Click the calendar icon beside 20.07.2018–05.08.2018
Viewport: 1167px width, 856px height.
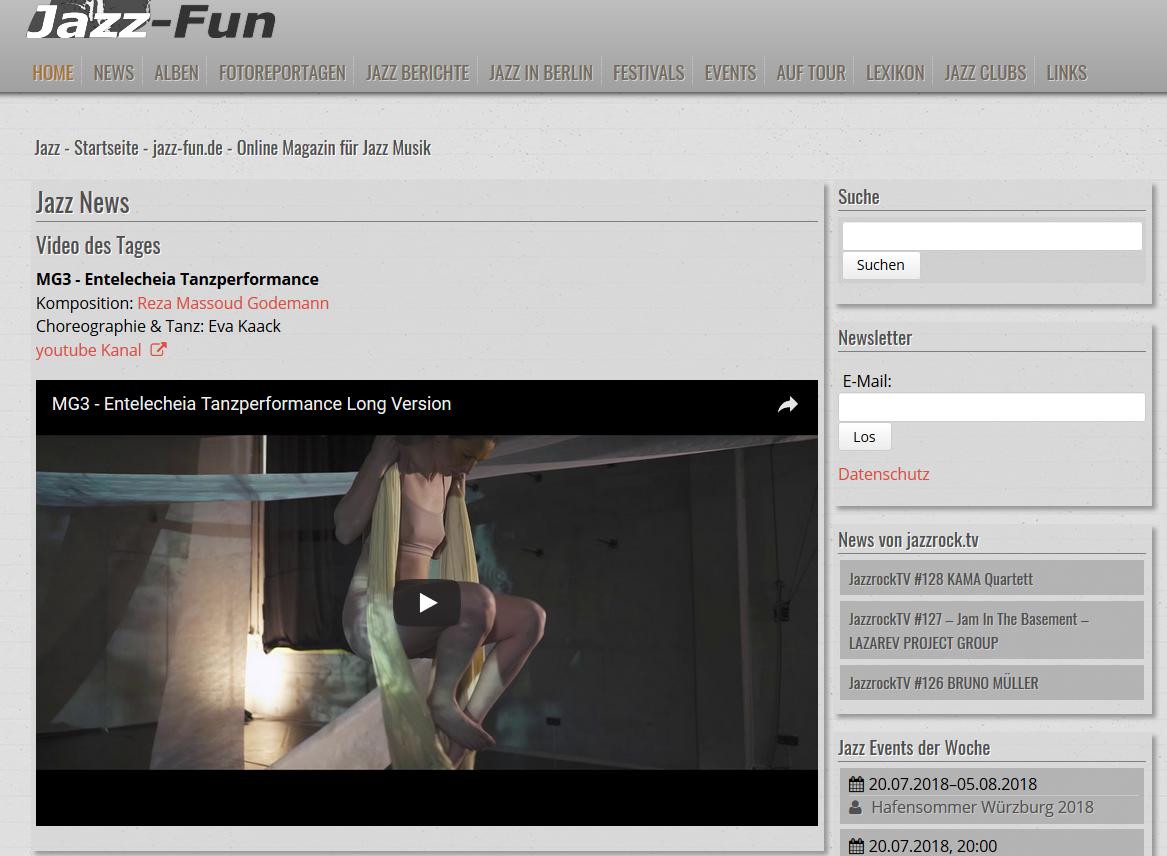coord(857,784)
